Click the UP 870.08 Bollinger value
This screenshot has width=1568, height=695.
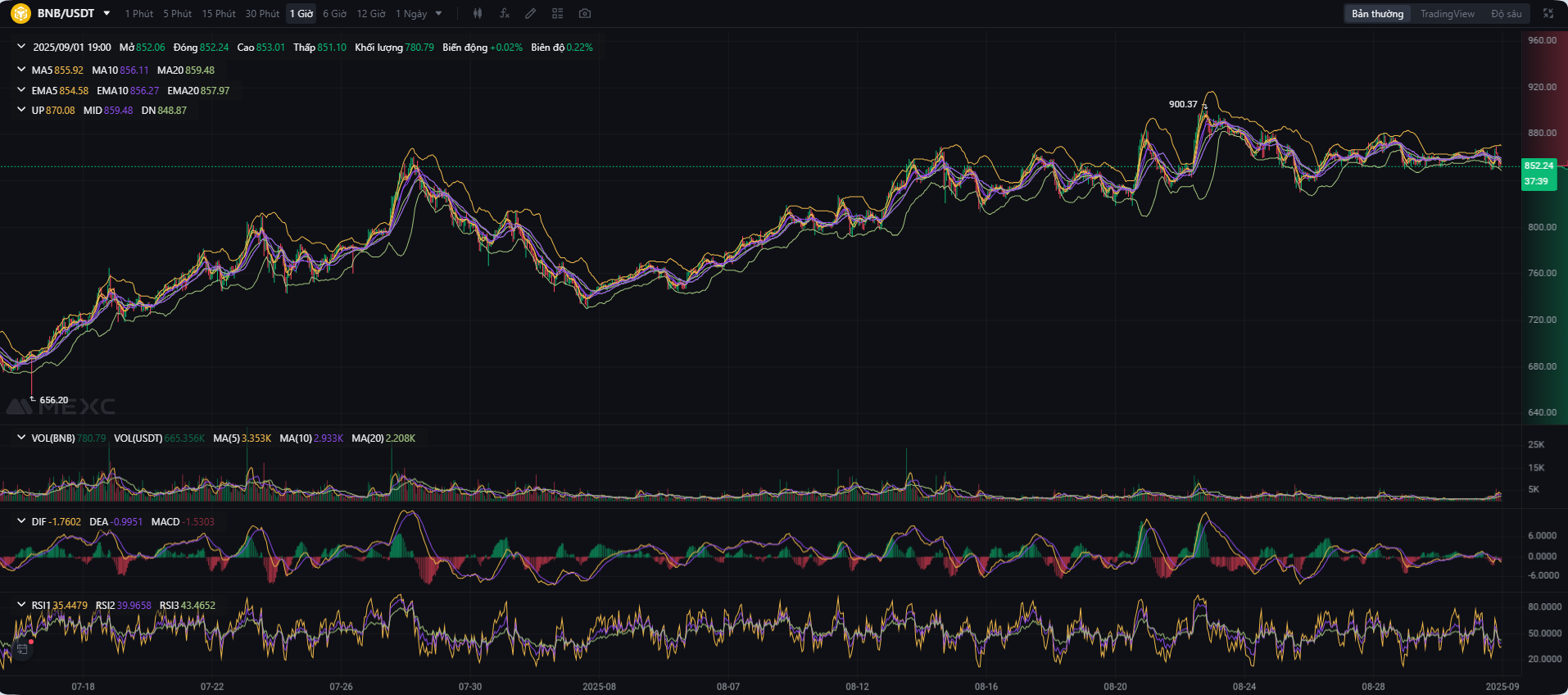(x=53, y=111)
